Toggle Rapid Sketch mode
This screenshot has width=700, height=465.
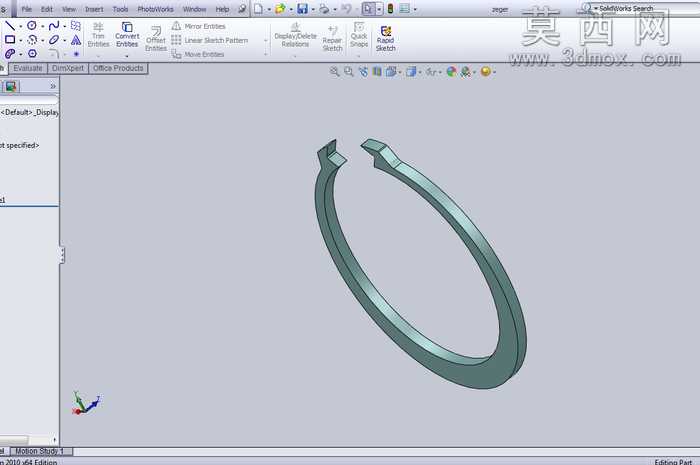click(386, 38)
